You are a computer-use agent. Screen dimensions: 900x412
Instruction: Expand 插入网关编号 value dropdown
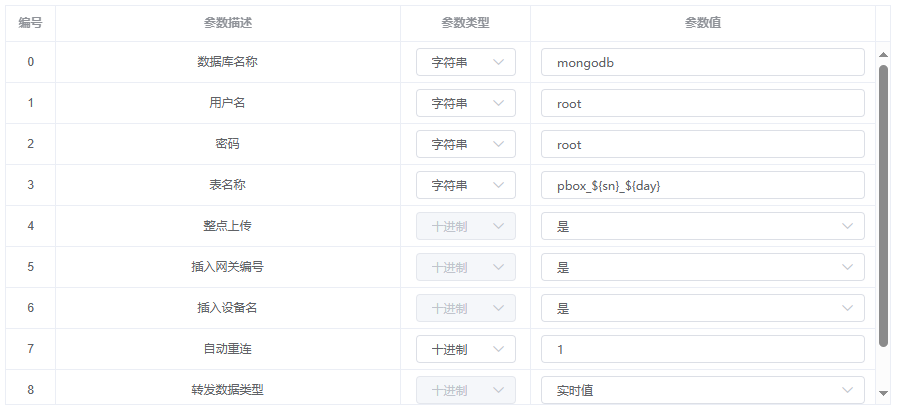click(x=703, y=267)
